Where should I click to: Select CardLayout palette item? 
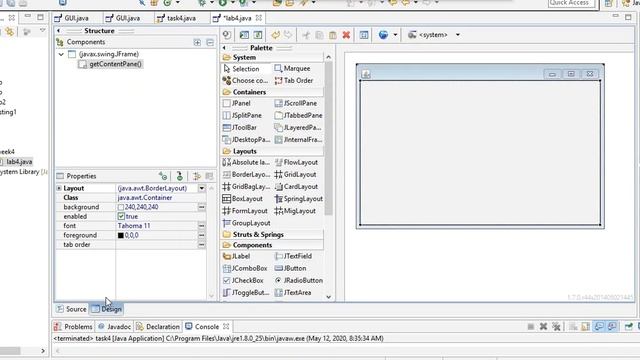click(x=296, y=187)
